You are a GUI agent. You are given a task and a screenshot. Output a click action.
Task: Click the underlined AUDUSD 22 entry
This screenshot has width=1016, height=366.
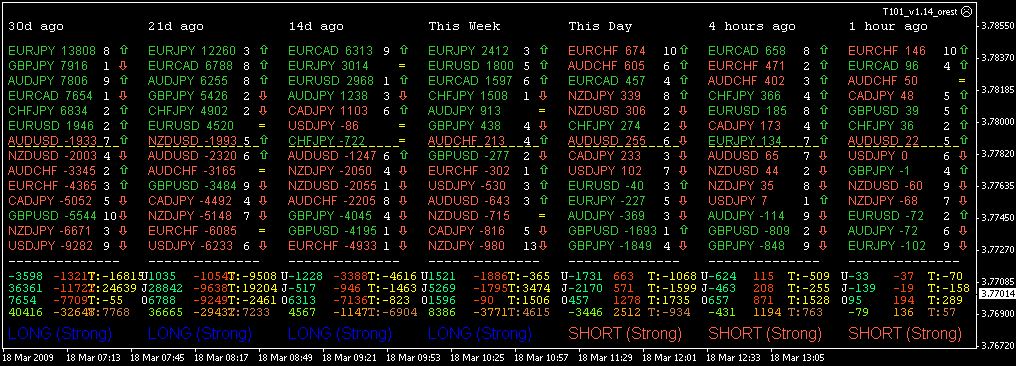pyautogui.click(x=883, y=140)
